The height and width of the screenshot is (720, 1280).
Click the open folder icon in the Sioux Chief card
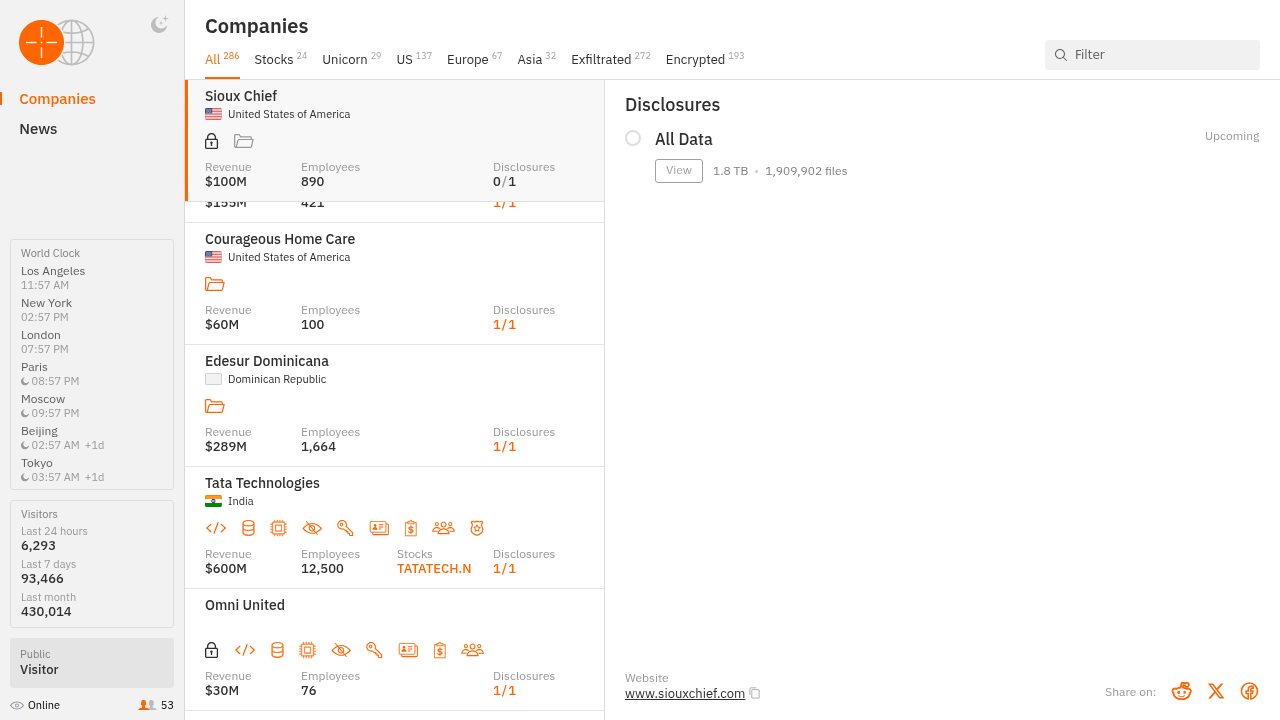[x=244, y=141]
